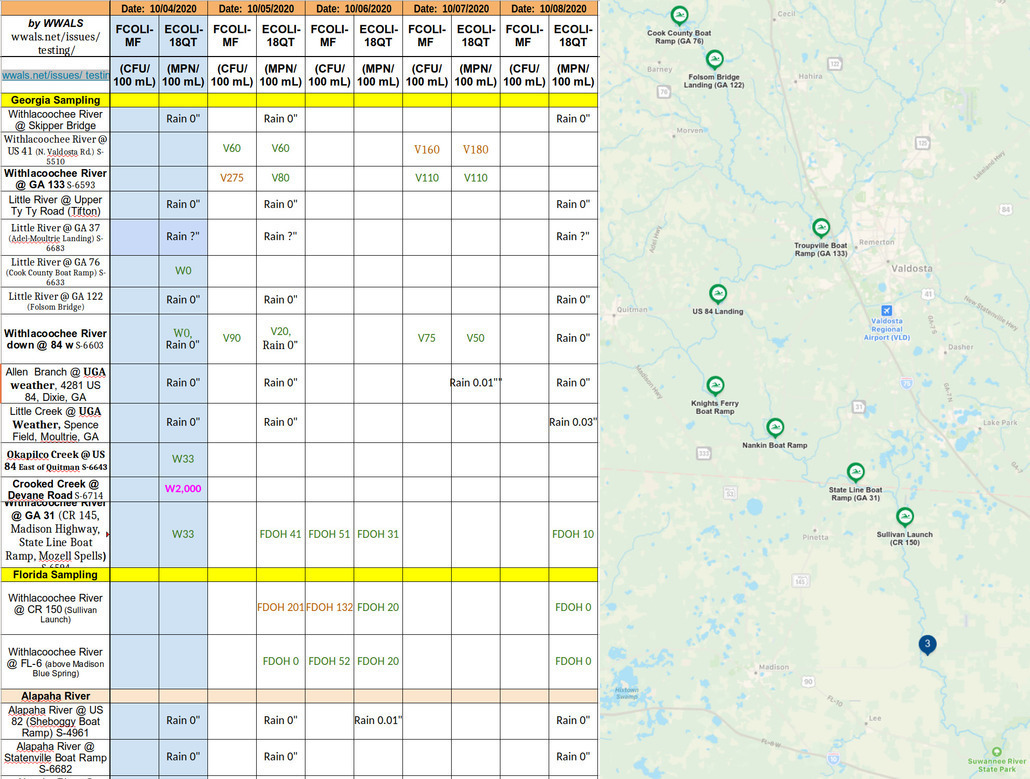Viewport: 1030px width, 779px height.
Task: Click the Pinetta town label on map
Action: tap(815, 537)
